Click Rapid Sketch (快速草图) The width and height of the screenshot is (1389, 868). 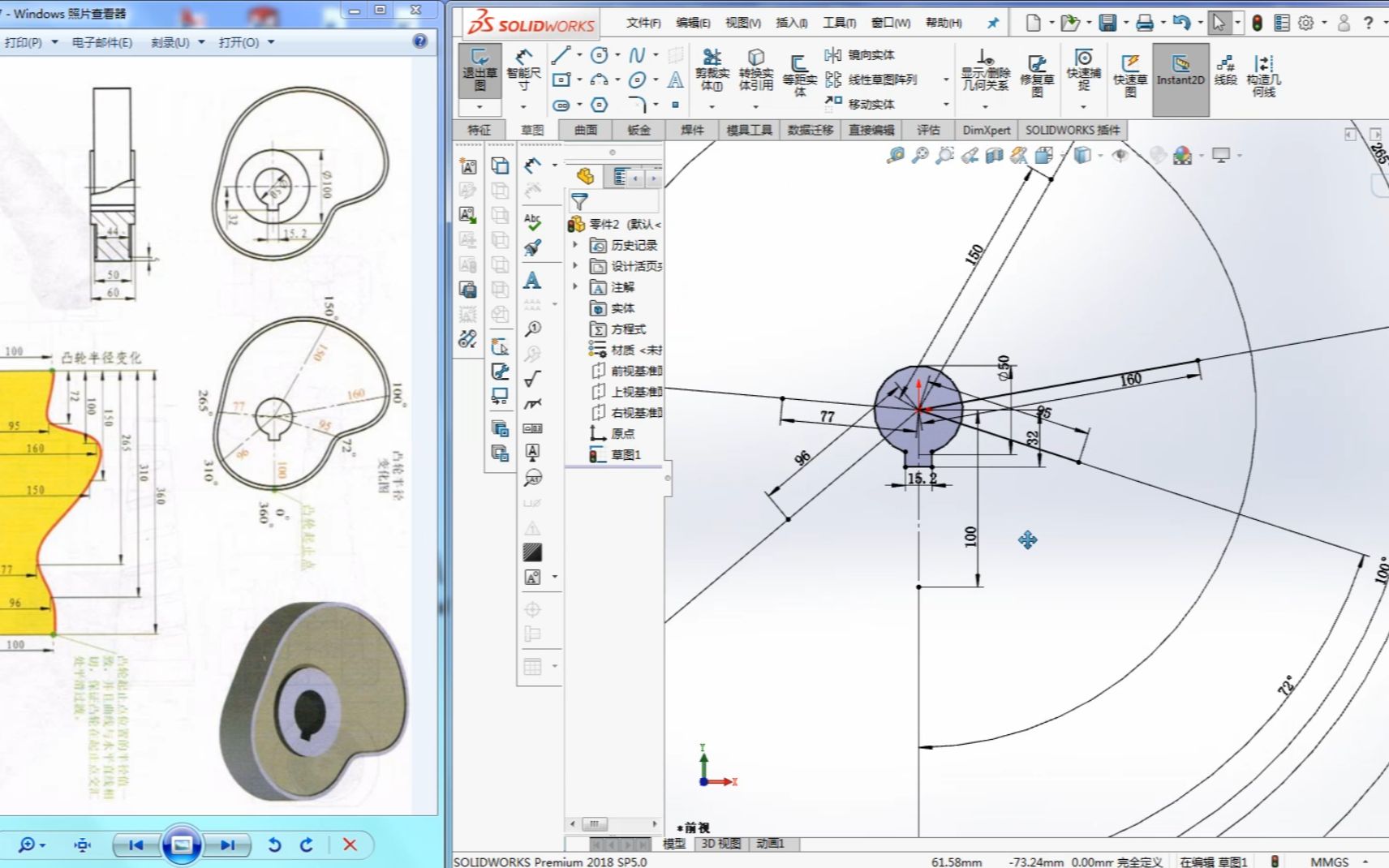[1130, 75]
